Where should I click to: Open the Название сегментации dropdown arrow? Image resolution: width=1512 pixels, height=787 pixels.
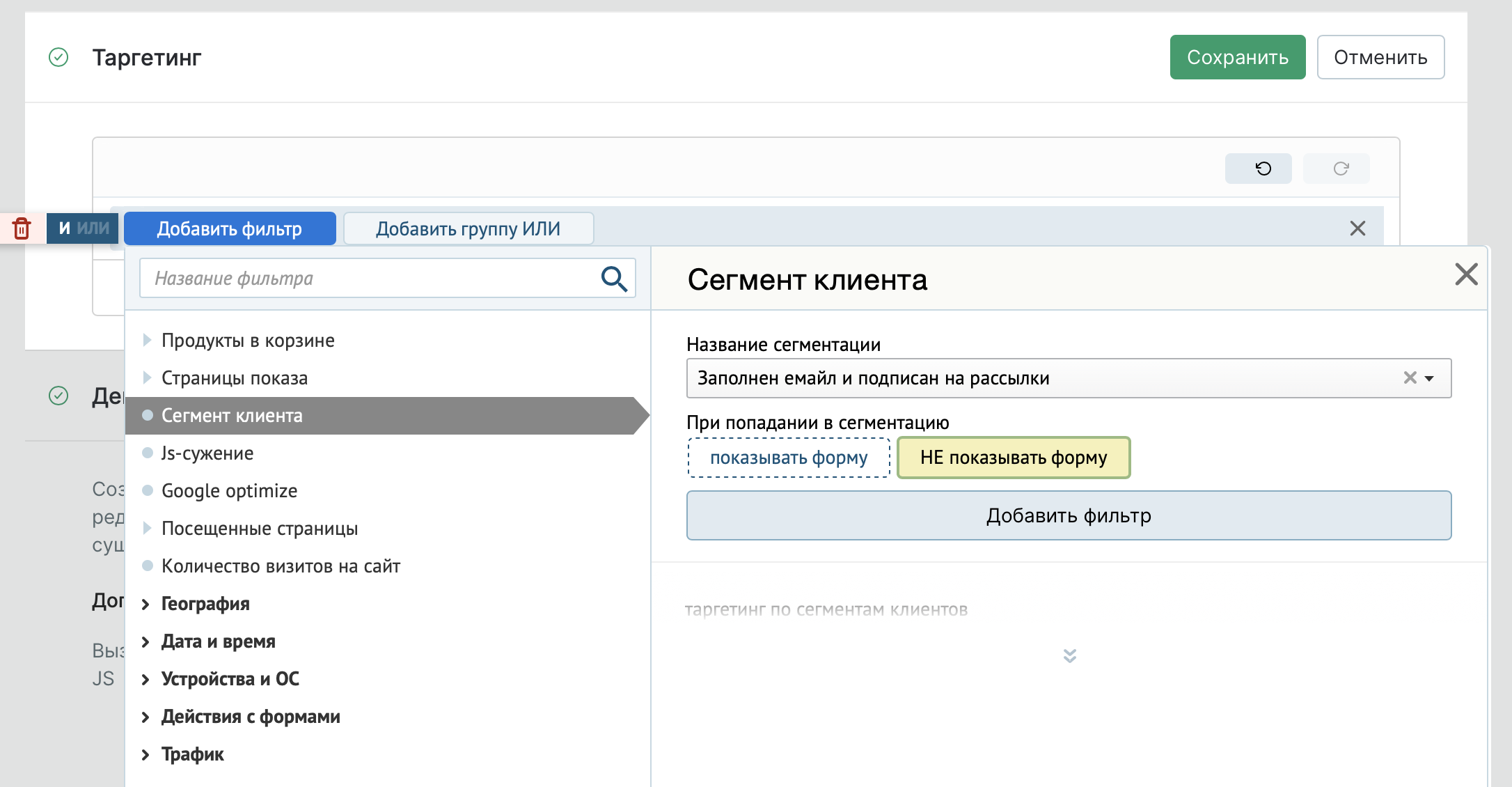(x=1429, y=378)
